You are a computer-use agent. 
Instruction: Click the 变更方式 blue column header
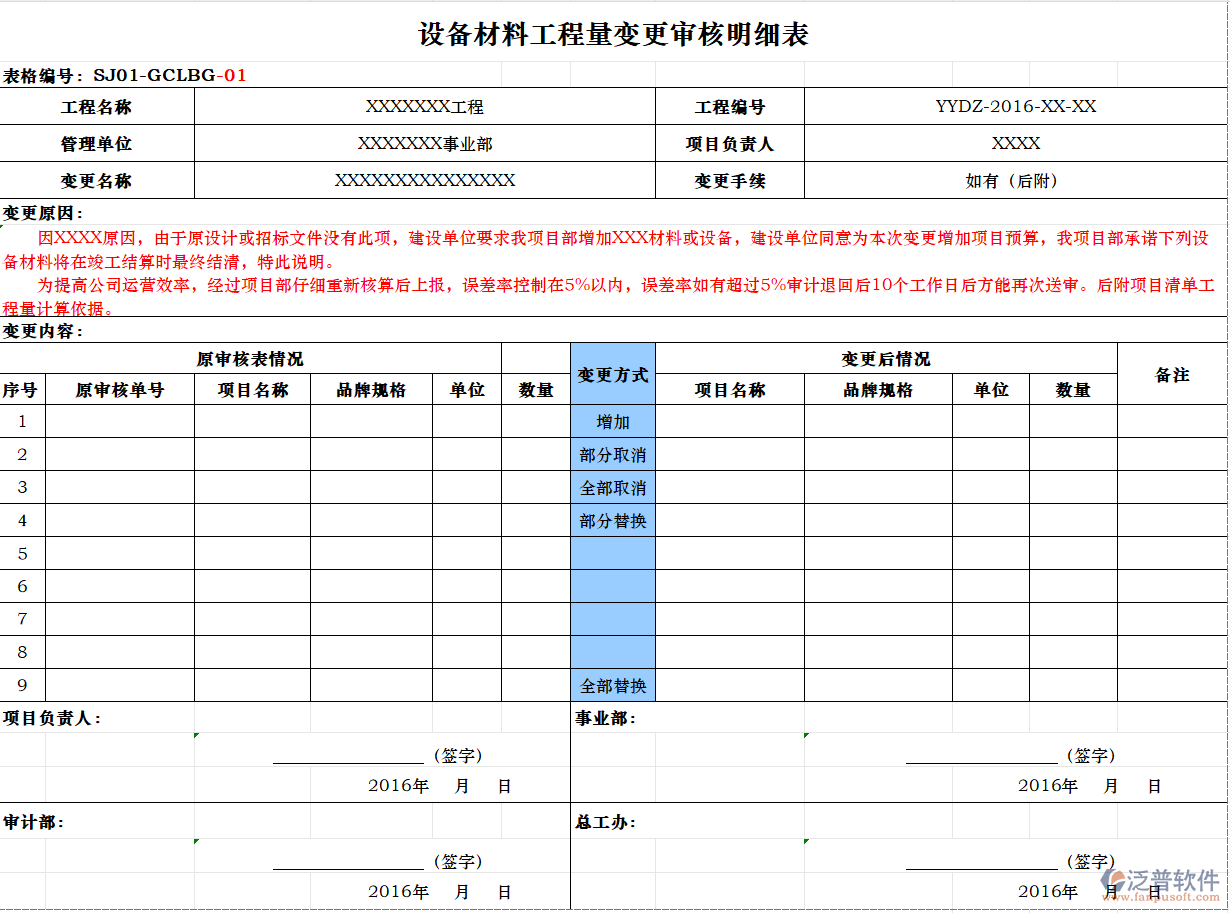(x=614, y=373)
